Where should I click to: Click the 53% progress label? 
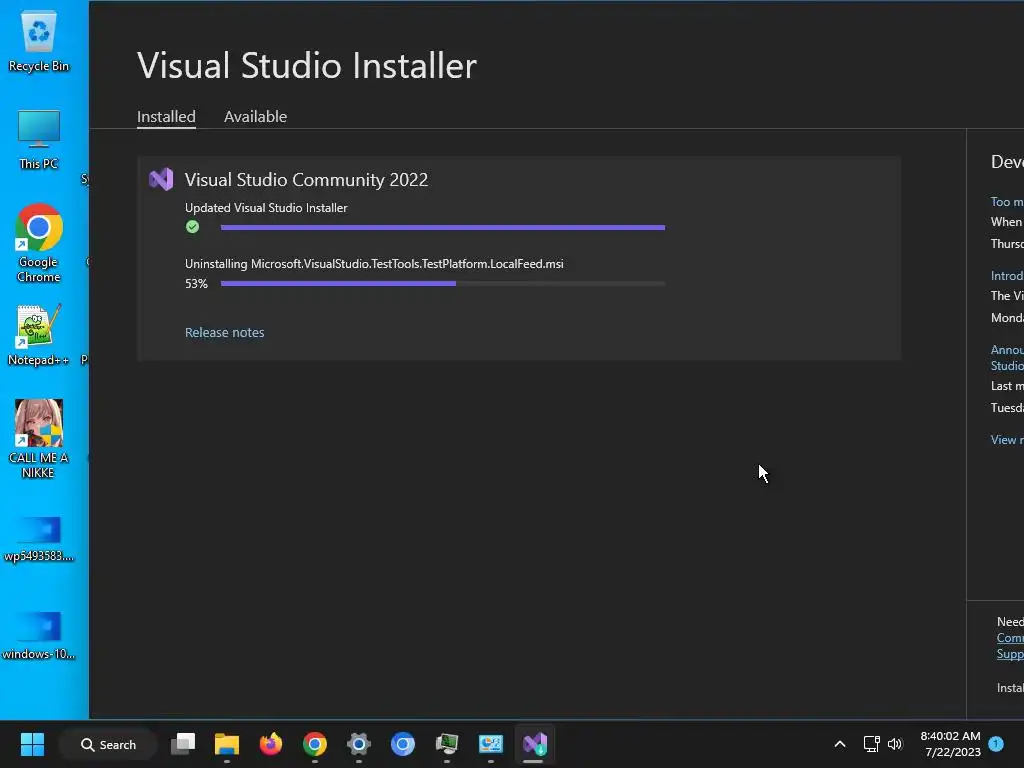196,283
